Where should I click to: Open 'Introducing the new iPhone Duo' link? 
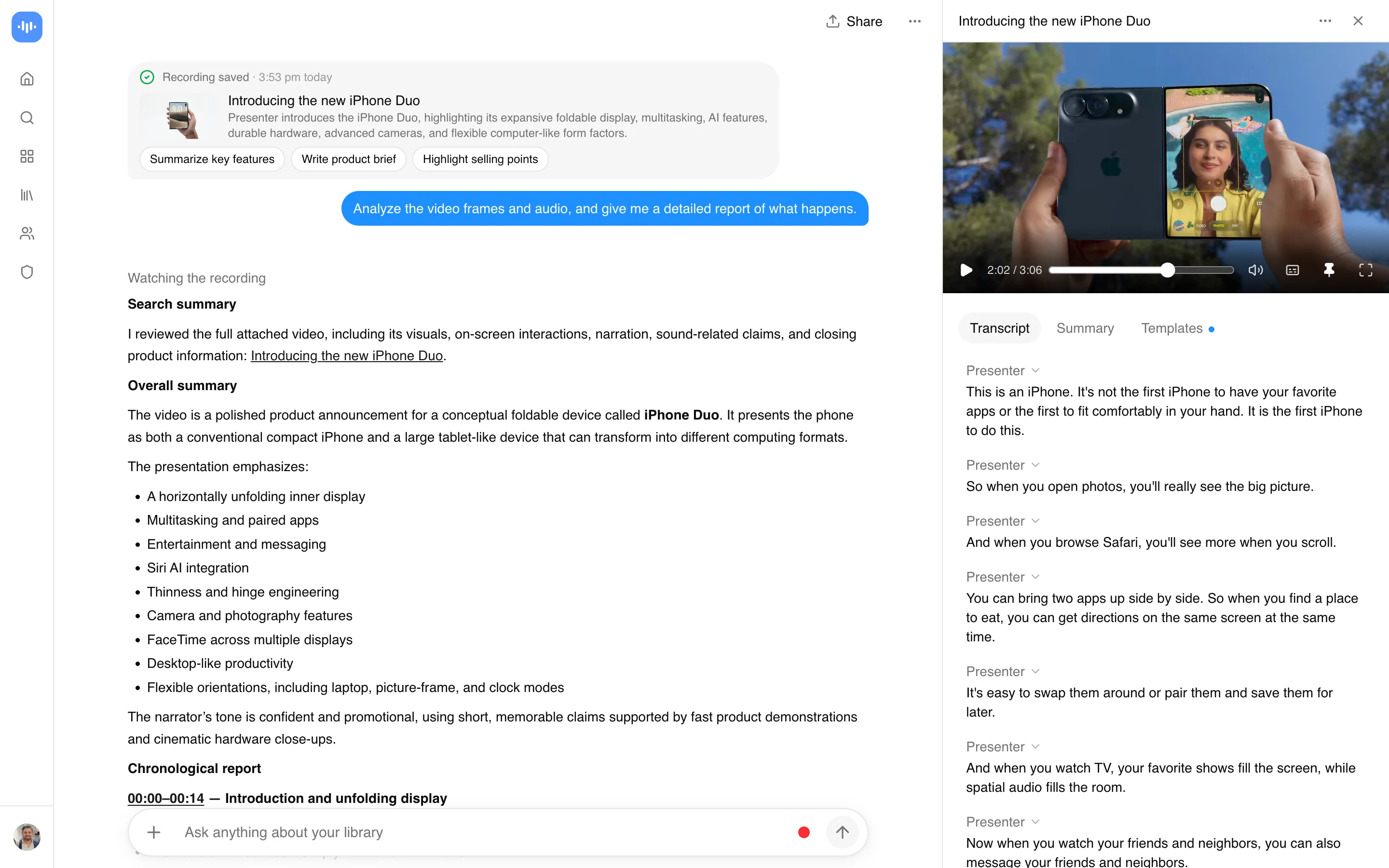347,356
